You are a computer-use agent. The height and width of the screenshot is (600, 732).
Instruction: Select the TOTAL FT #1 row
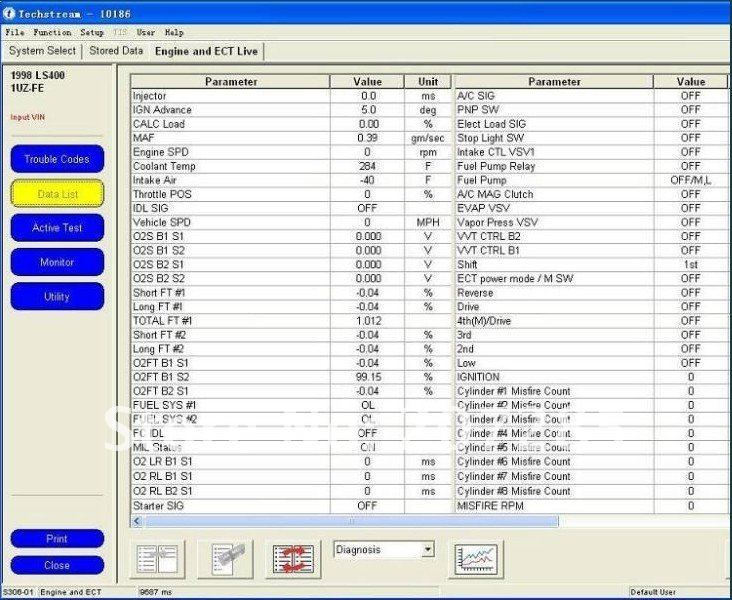[291, 321]
